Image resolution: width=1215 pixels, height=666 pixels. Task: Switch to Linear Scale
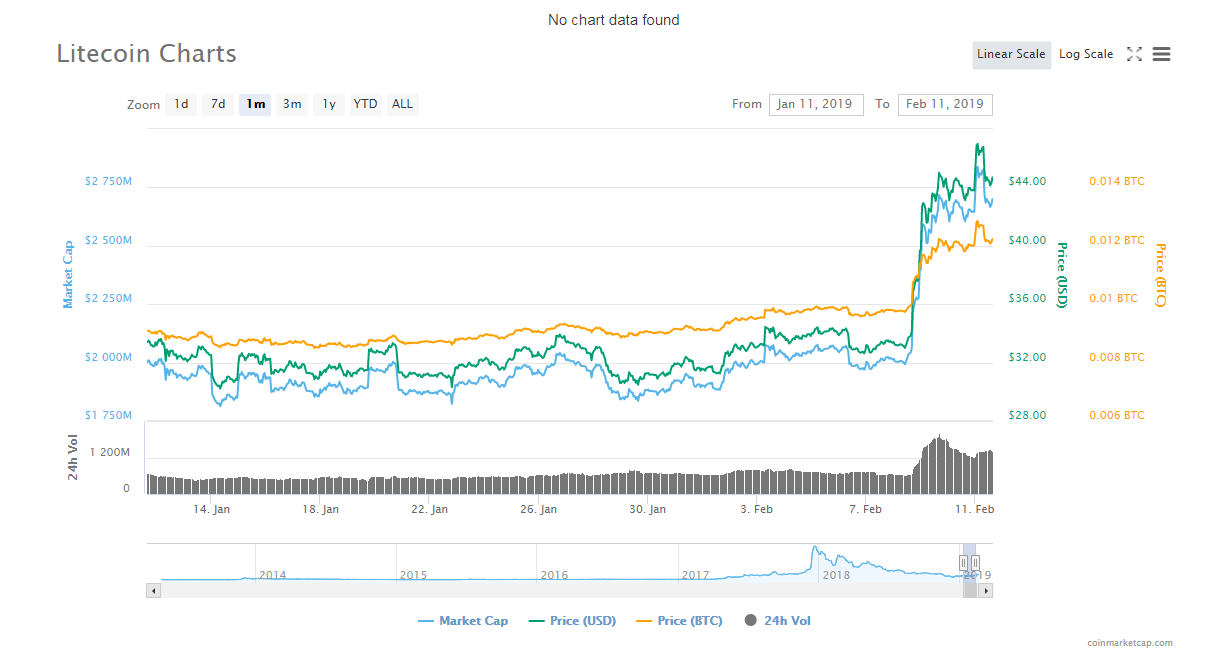[x=1011, y=54]
